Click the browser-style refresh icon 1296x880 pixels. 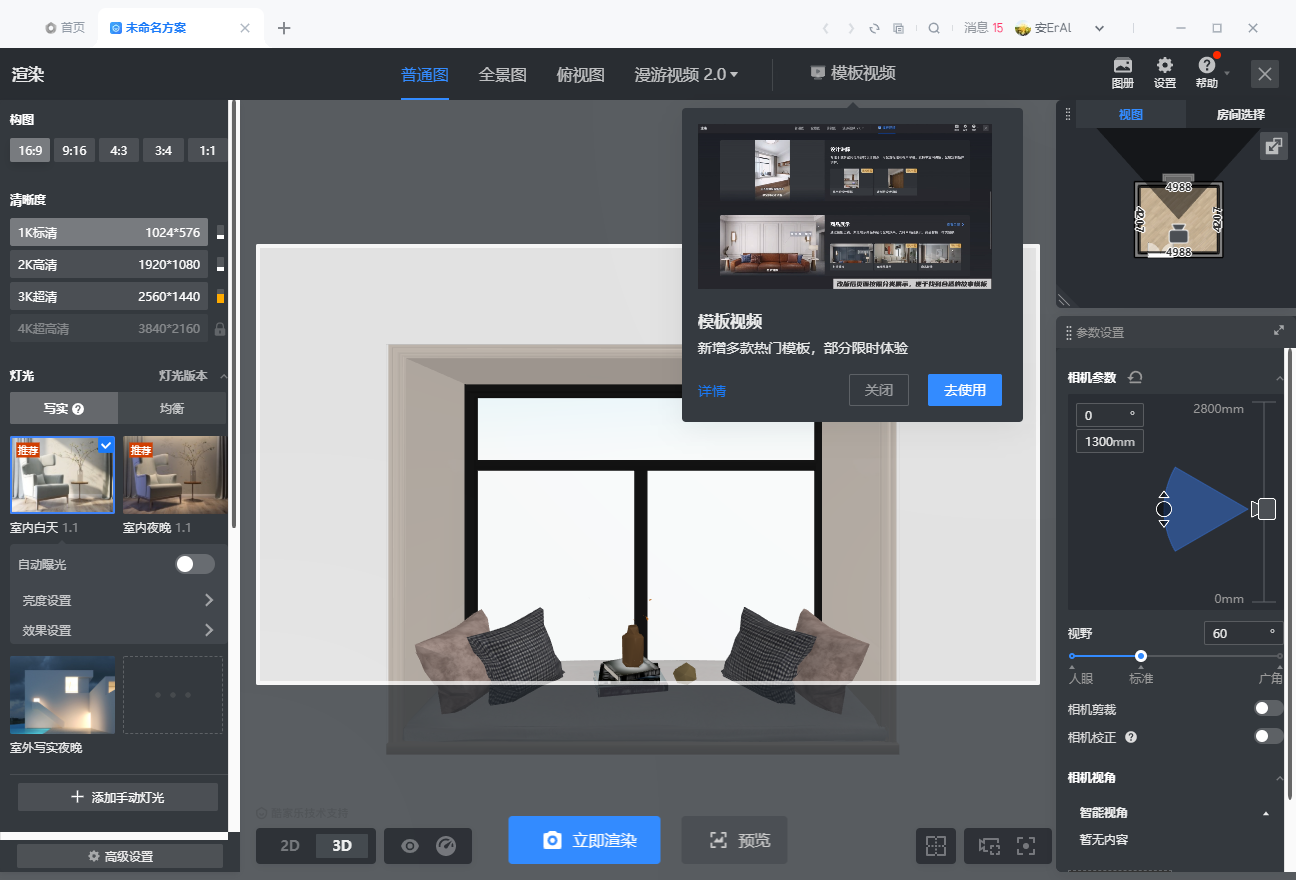[875, 28]
